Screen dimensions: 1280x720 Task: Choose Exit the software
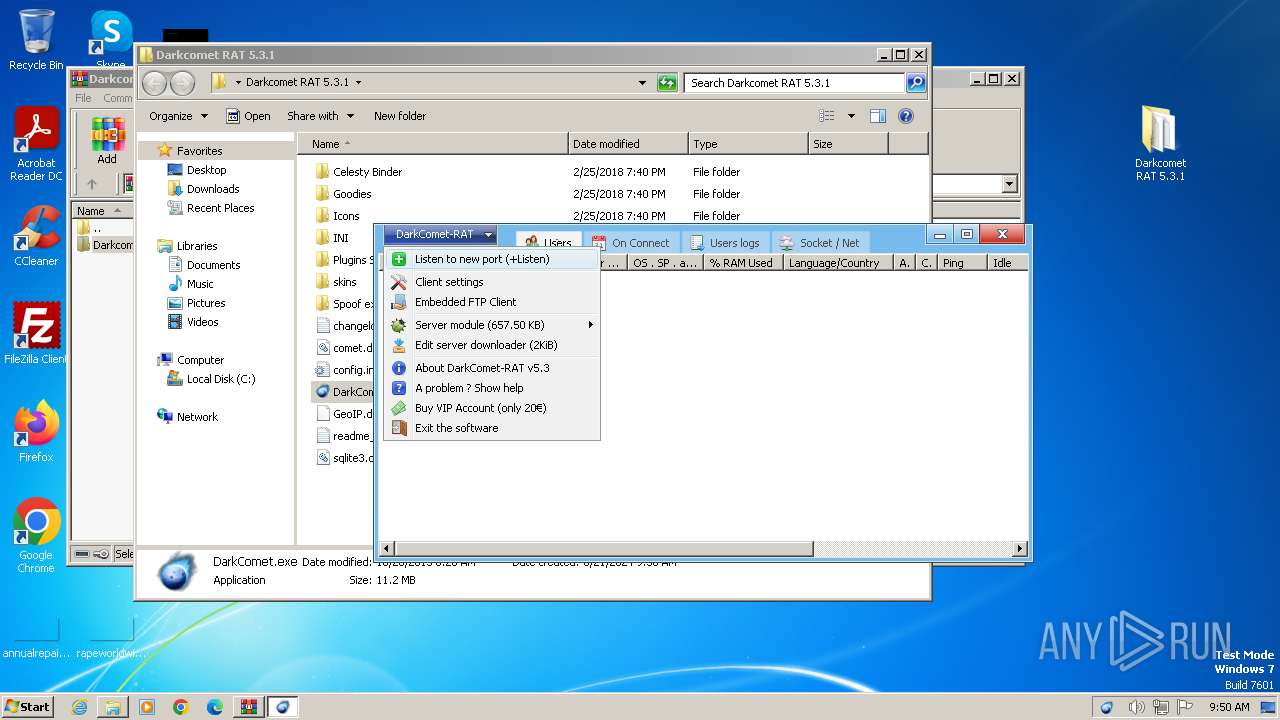491,428
